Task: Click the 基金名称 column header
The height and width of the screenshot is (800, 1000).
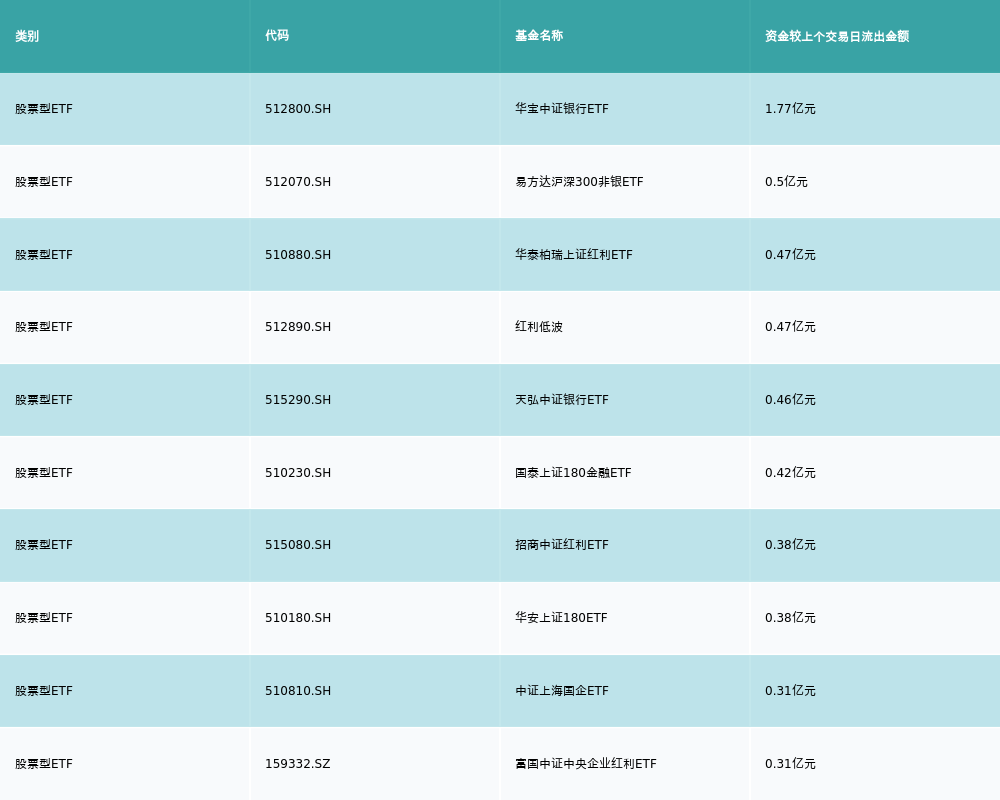Action: pos(539,36)
